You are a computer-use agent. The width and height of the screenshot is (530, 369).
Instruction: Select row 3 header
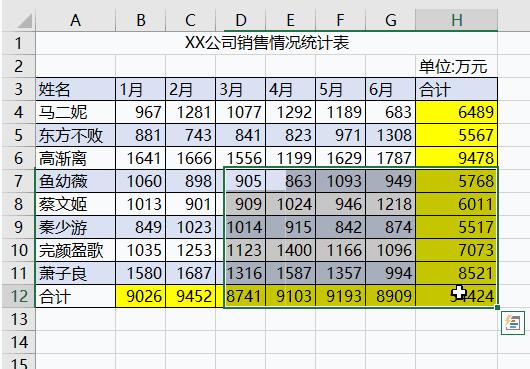18,89
